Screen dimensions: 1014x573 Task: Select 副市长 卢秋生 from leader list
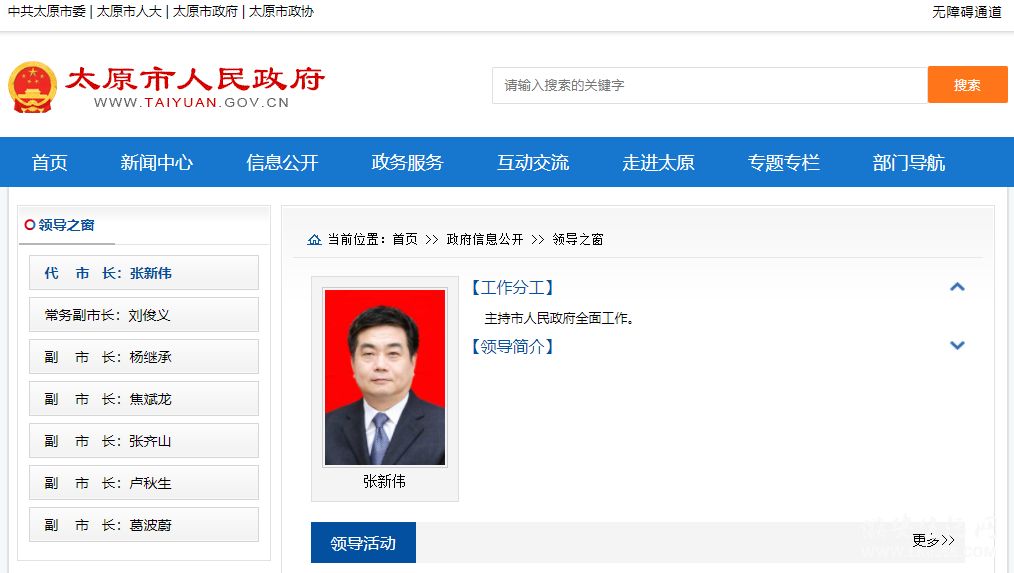[144, 483]
